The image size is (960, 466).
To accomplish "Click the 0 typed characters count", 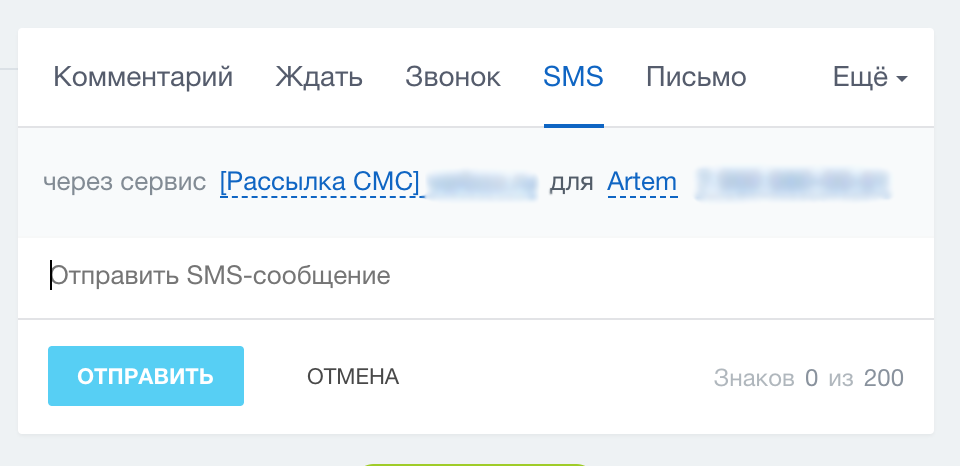I will (811, 378).
